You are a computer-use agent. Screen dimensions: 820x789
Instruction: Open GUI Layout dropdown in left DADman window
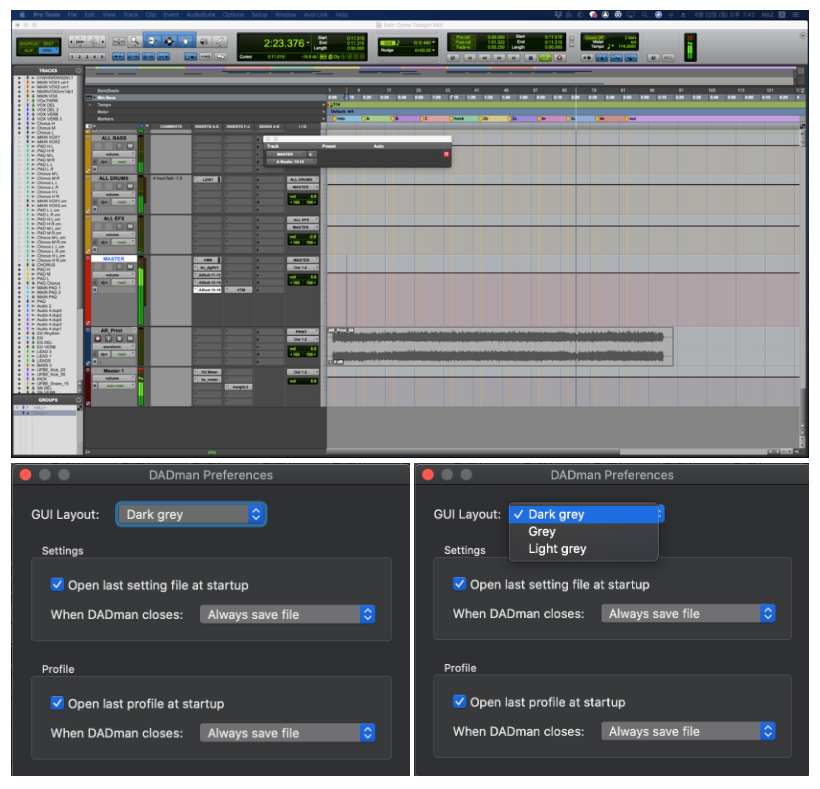point(191,514)
